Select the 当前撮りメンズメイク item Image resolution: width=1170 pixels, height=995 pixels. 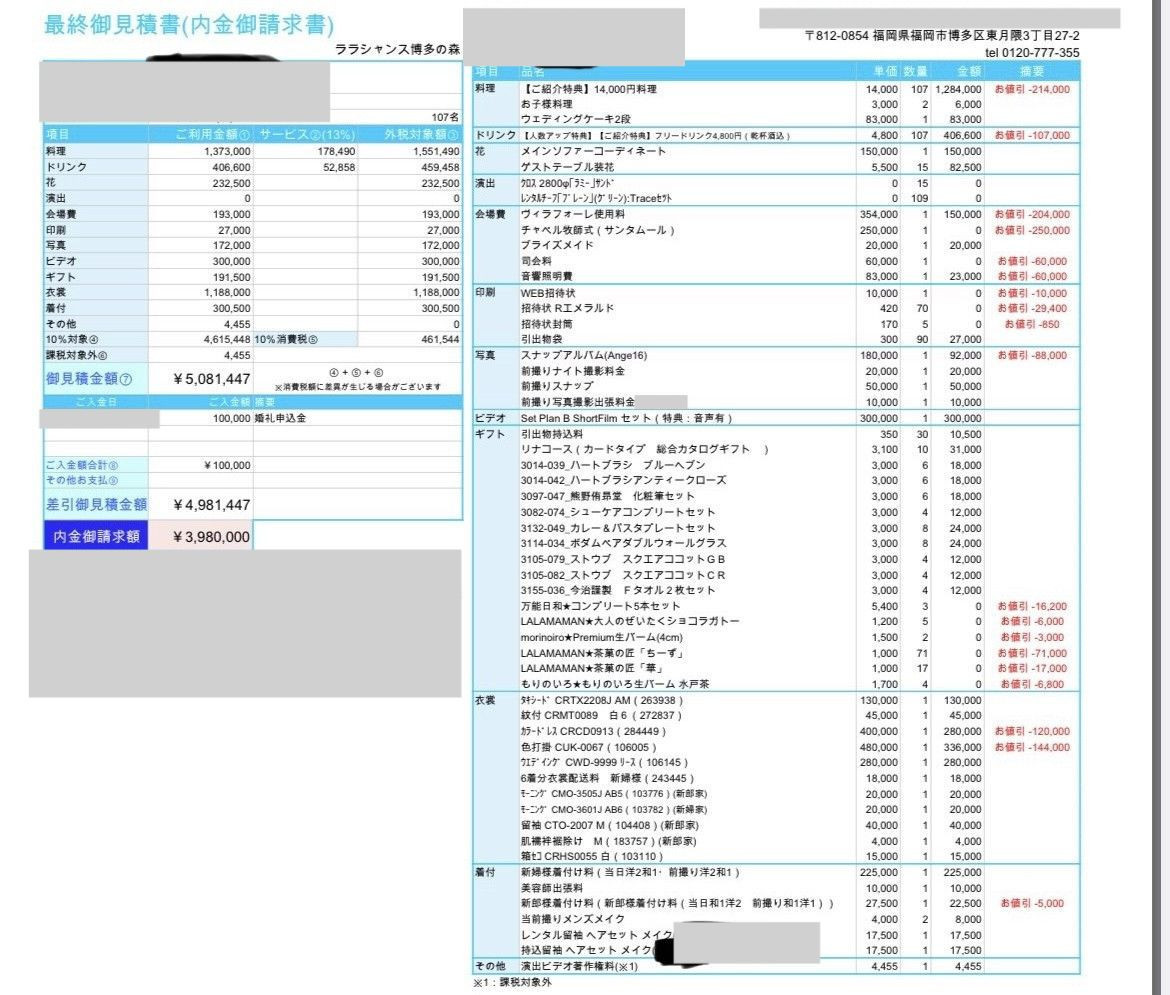tap(572, 919)
